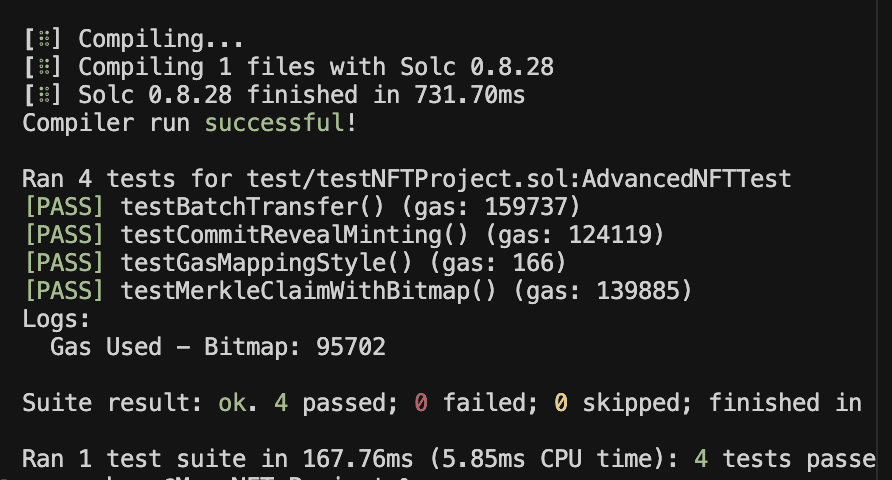Image resolution: width=892 pixels, height=480 pixels.
Task: Click the green "ok" suite result
Action: pyautogui.click(x=232, y=403)
